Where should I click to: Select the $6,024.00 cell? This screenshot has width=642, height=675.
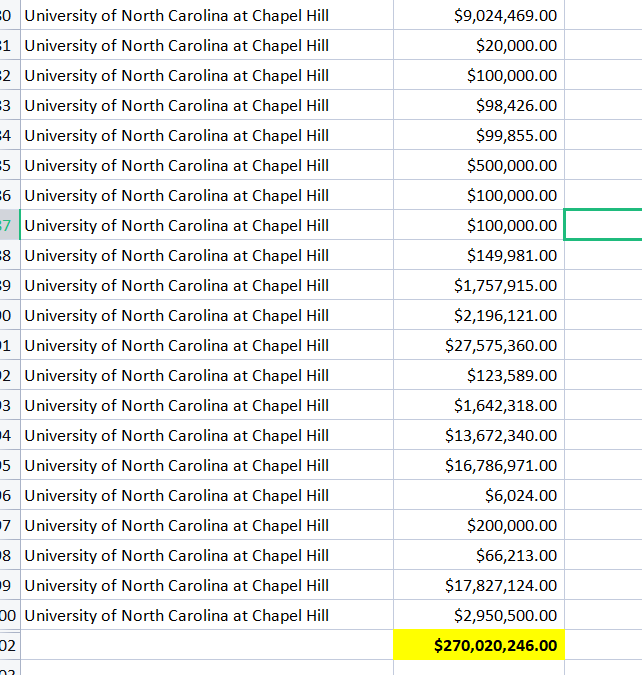pyautogui.click(x=478, y=495)
